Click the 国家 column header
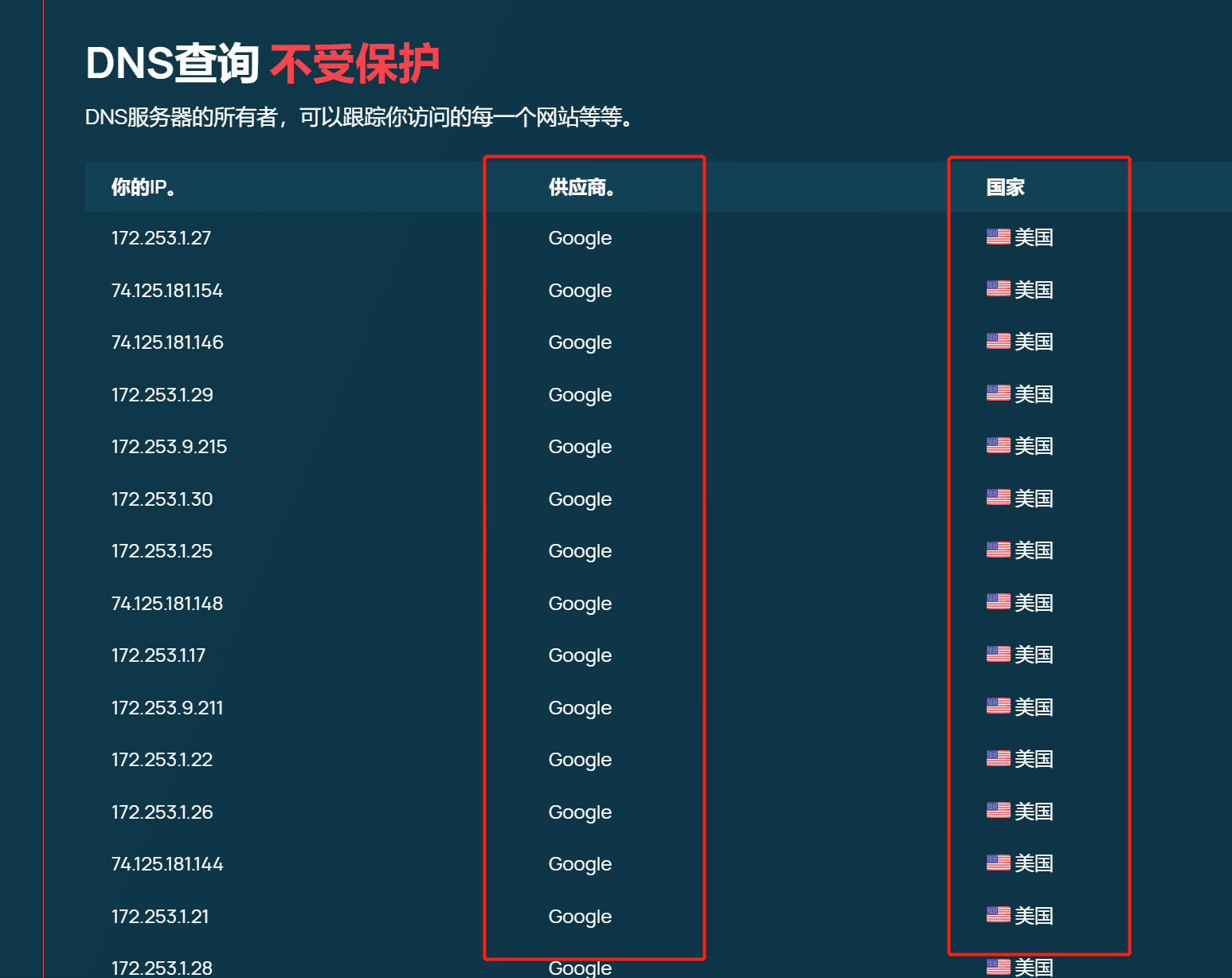Screen dimensions: 1232x978 (x=1005, y=187)
